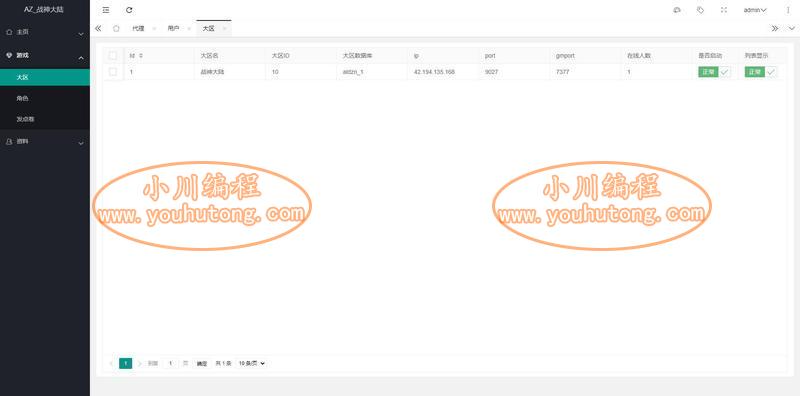Toggle the 列表显示 switch for 战神大陆
Viewport: 800px width, 396px height.
[761, 72]
